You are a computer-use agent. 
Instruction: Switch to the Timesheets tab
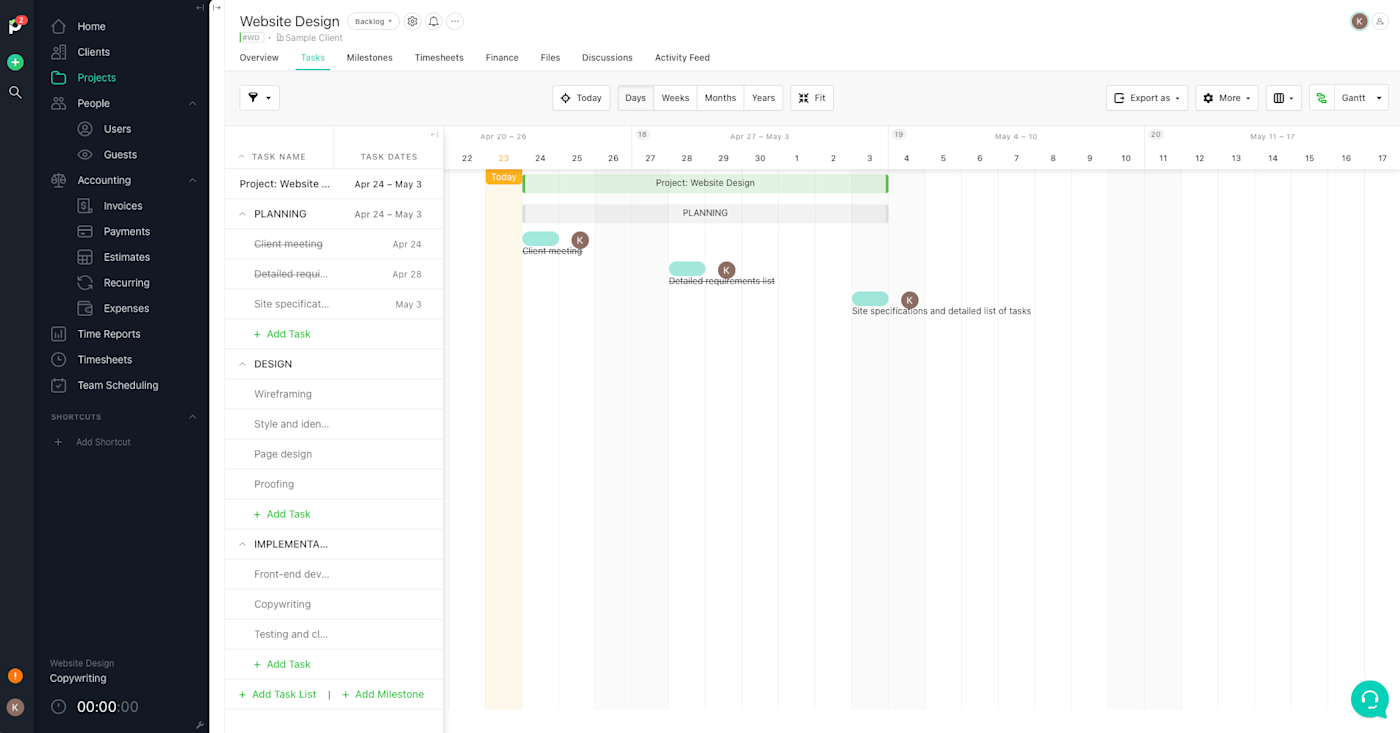tap(439, 58)
